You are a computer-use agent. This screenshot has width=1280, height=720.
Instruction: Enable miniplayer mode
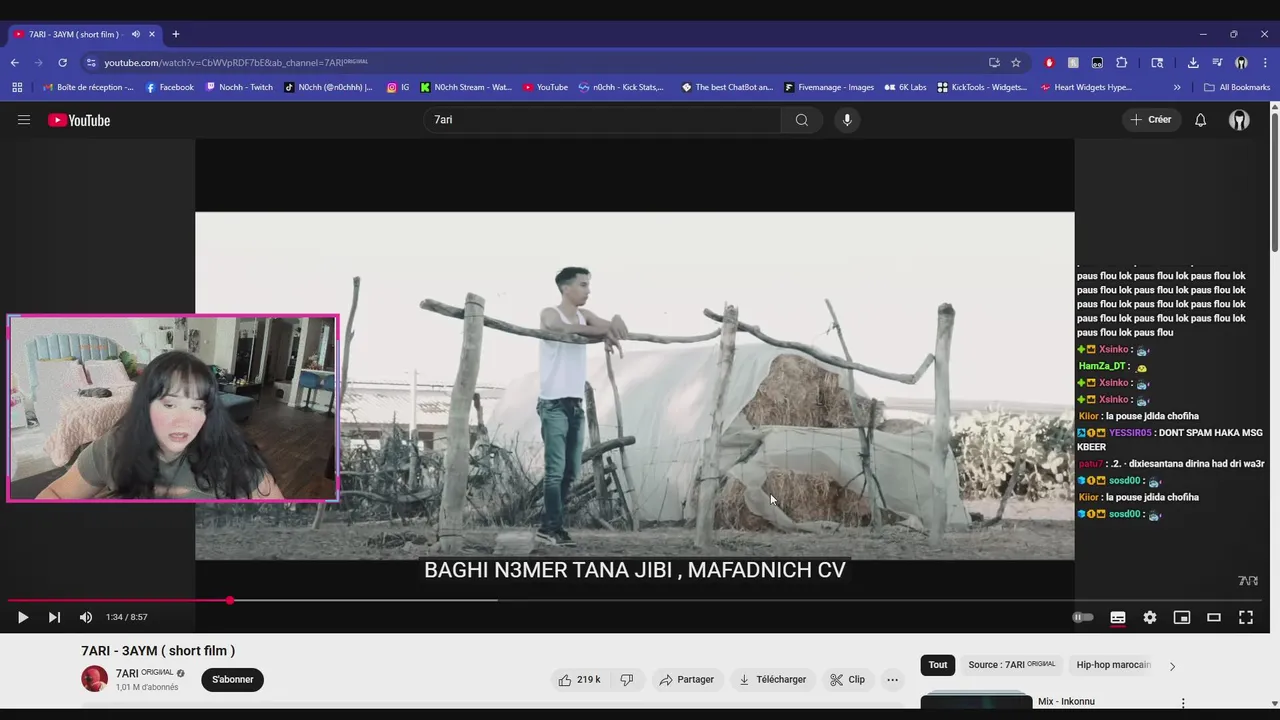[1182, 617]
